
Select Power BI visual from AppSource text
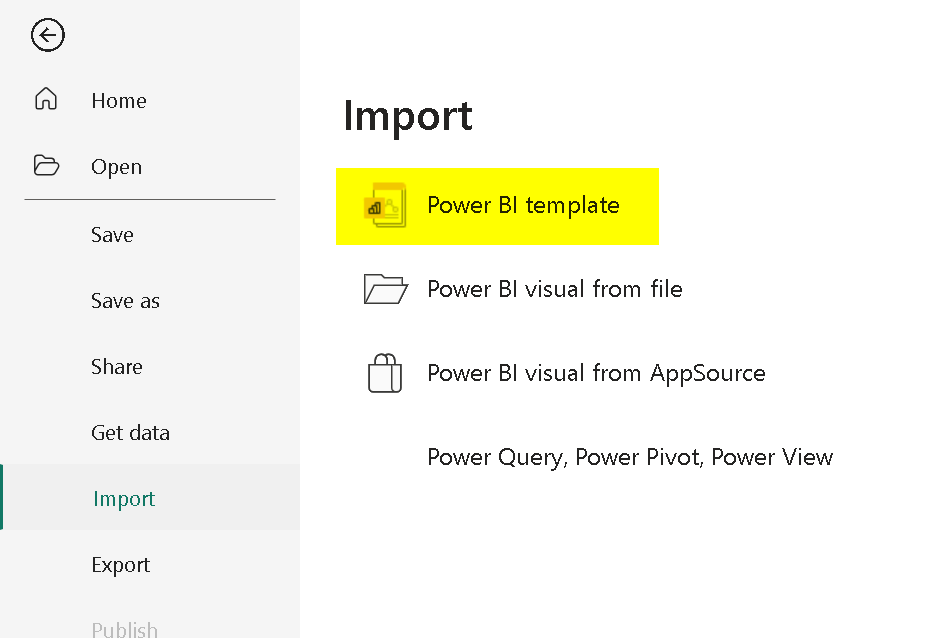point(596,374)
